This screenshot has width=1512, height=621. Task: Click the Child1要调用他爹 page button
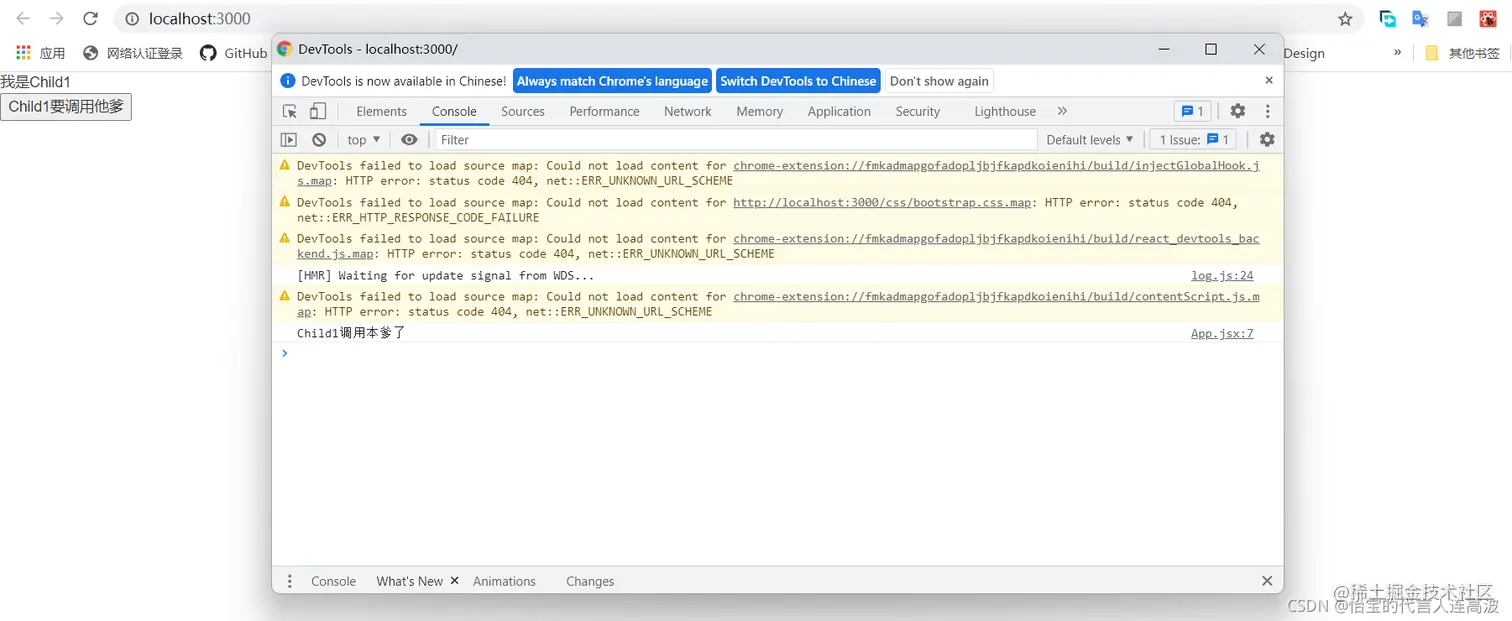tap(66, 106)
